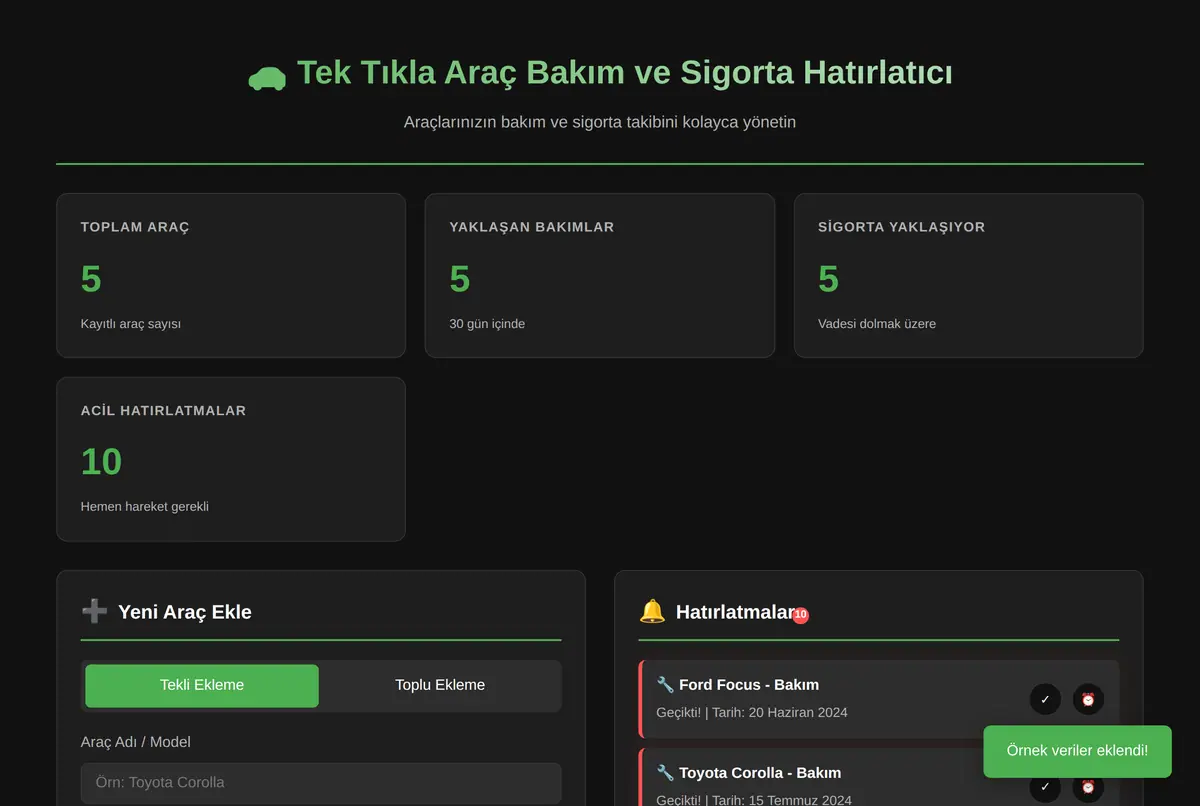Click the bell icon beside Hatırlatmalar
Image resolution: width=1200 pixels, height=806 pixels.
(x=652, y=611)
